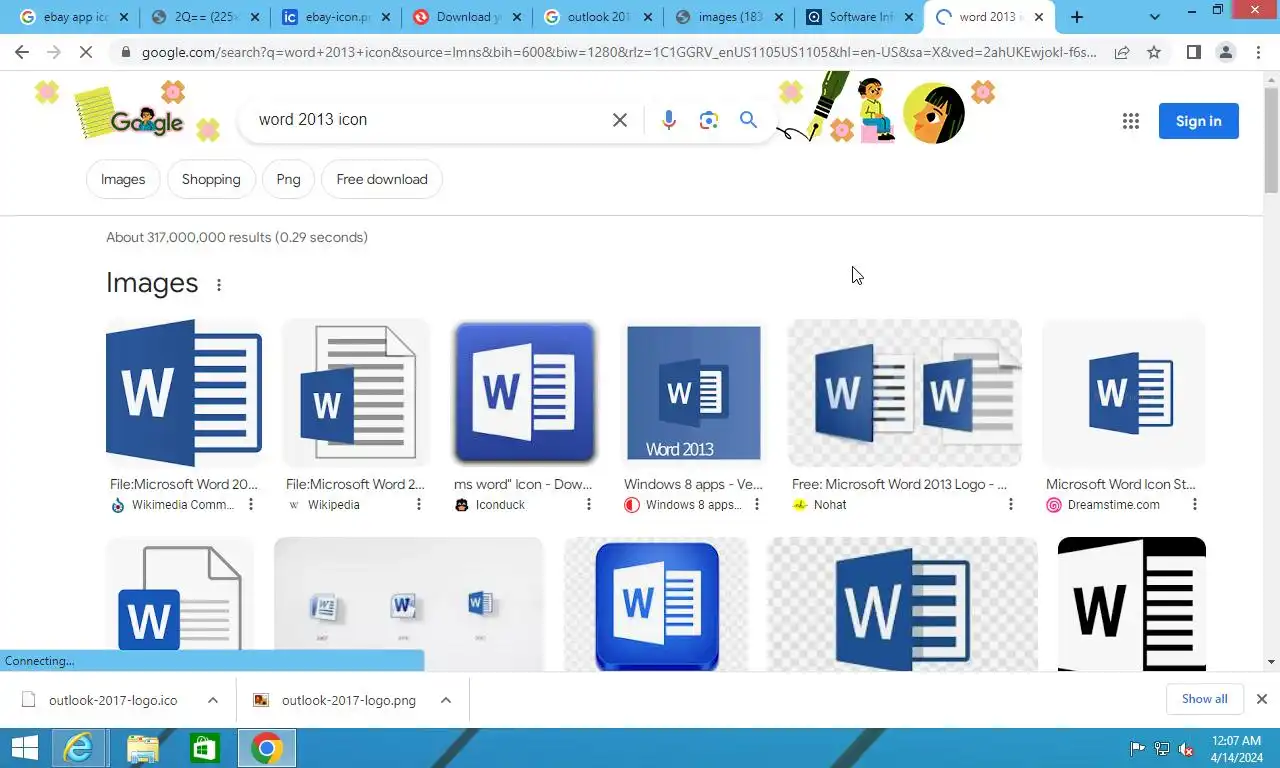Open Windows Store from taskbar

point(204,748)
